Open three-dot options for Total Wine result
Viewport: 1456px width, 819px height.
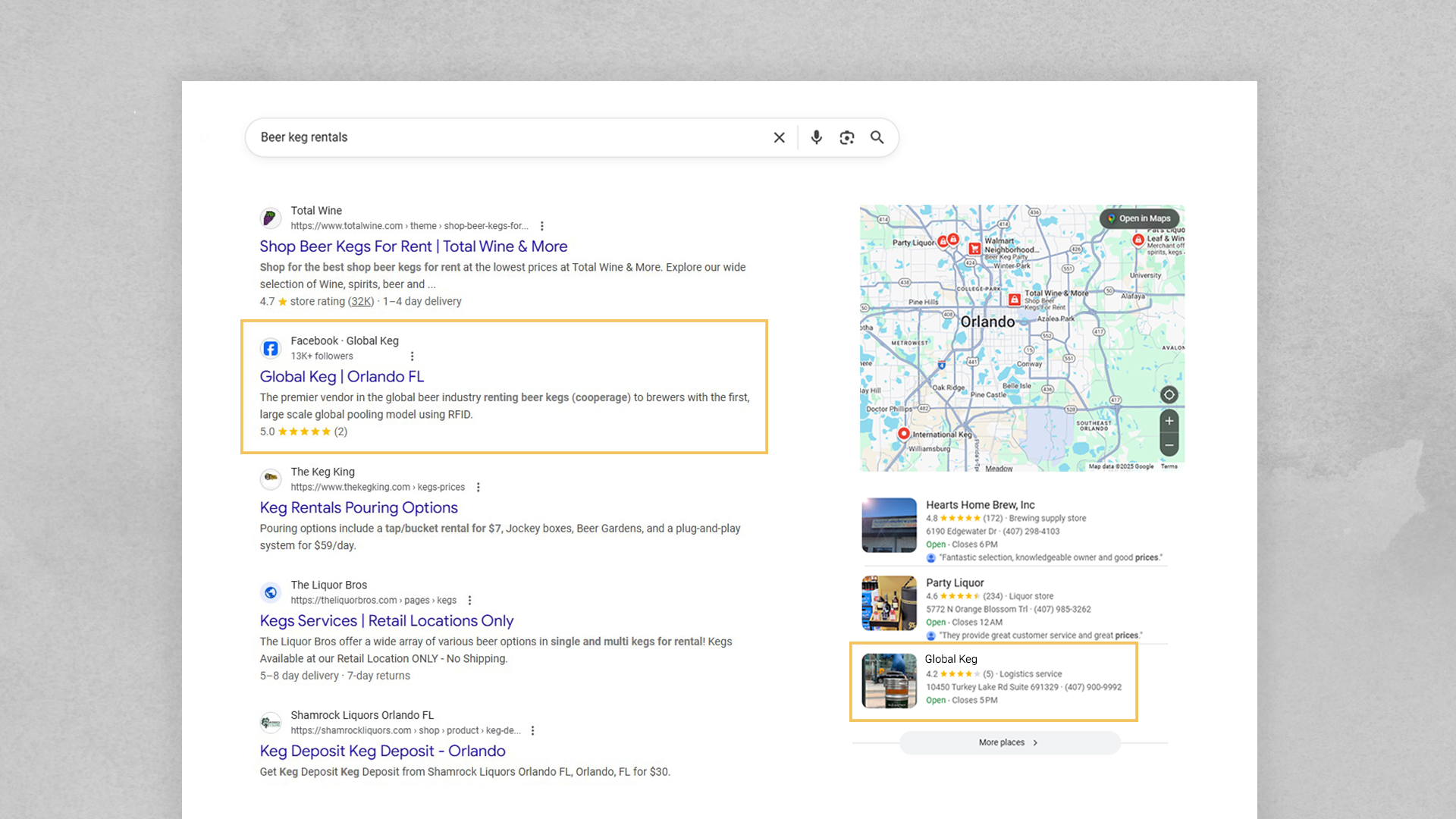[x=543, y=225]
